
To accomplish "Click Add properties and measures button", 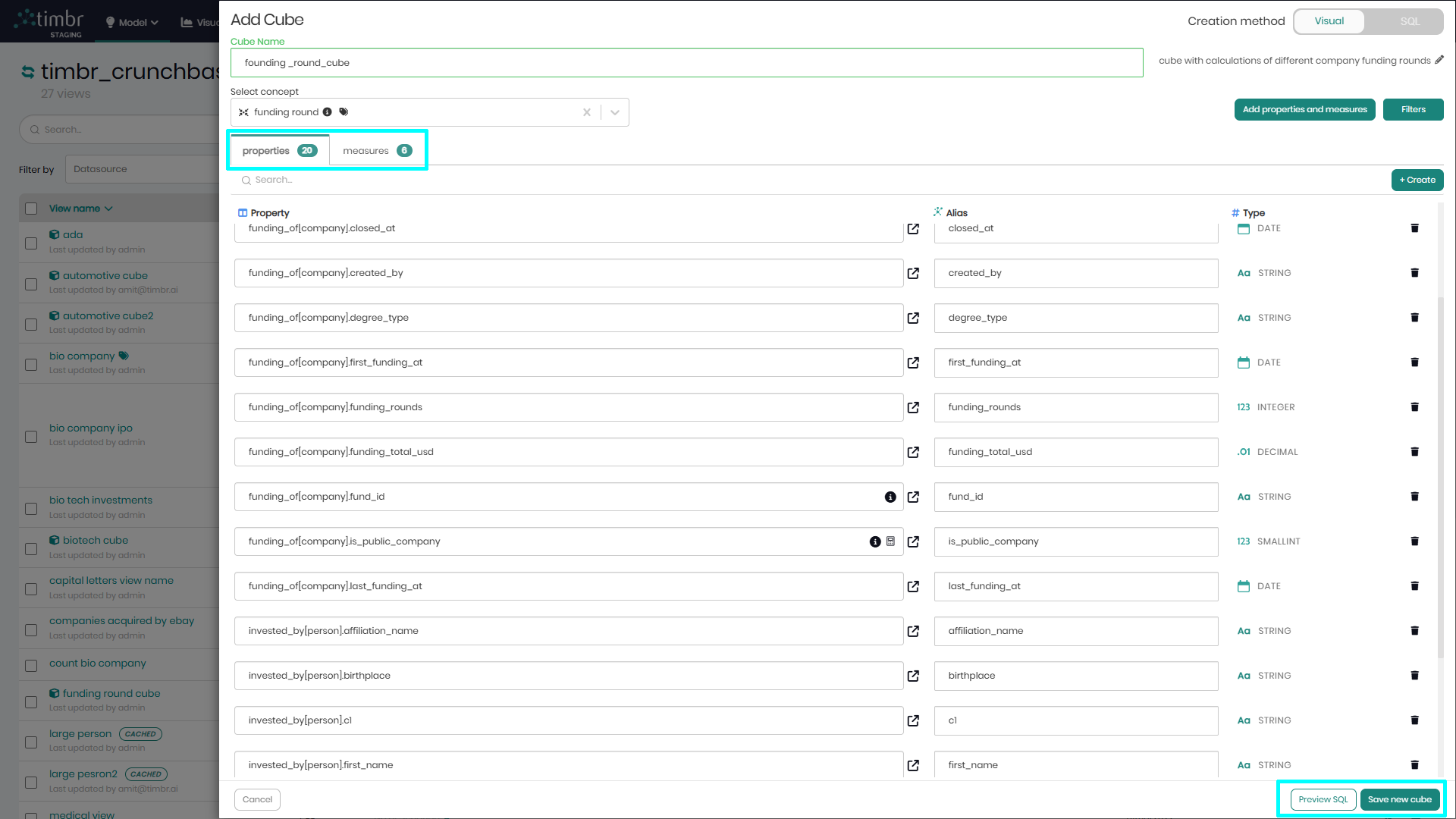I will point(1304,109).
